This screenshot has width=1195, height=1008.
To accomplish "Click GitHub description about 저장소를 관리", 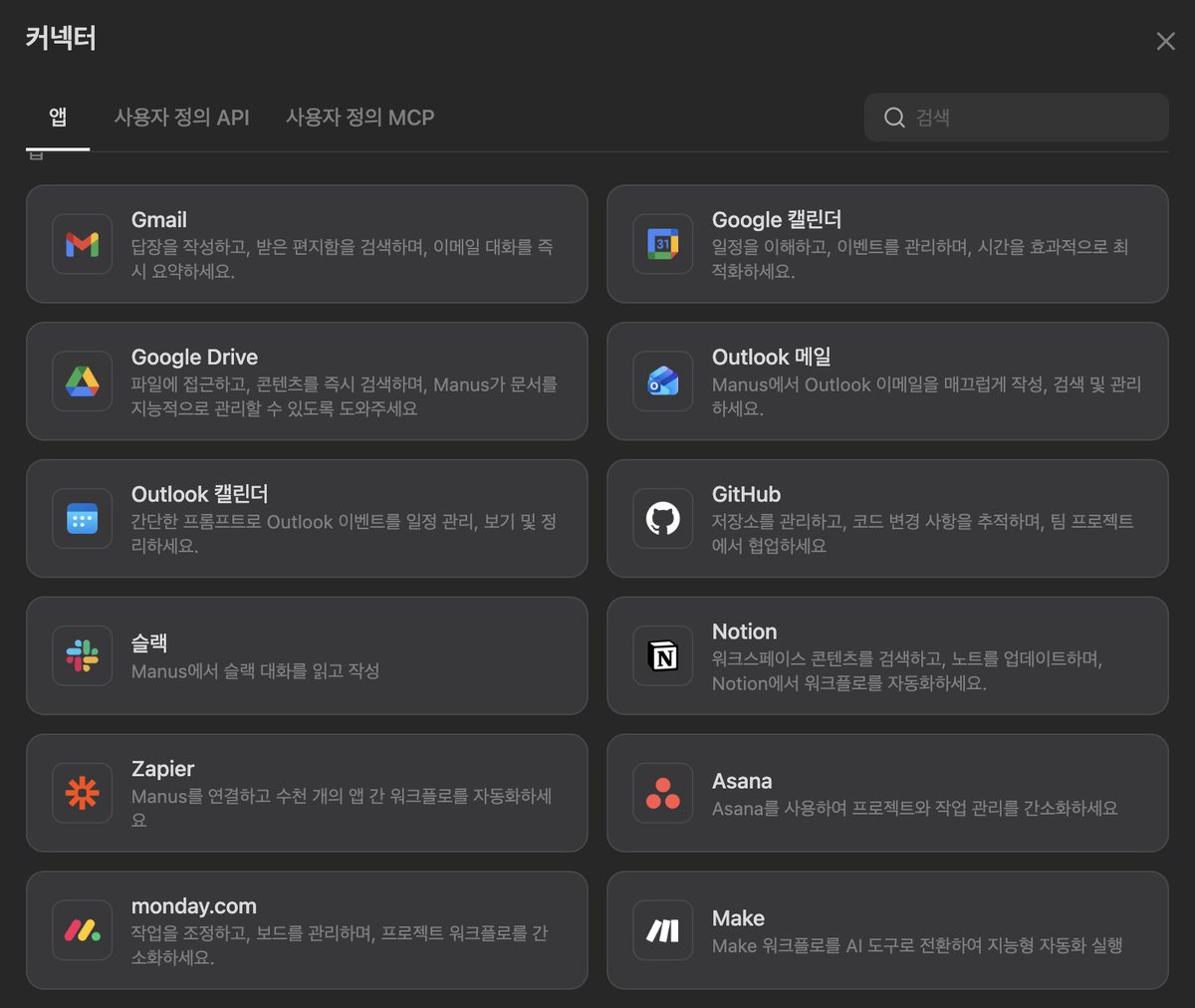I will click(923, 534).
